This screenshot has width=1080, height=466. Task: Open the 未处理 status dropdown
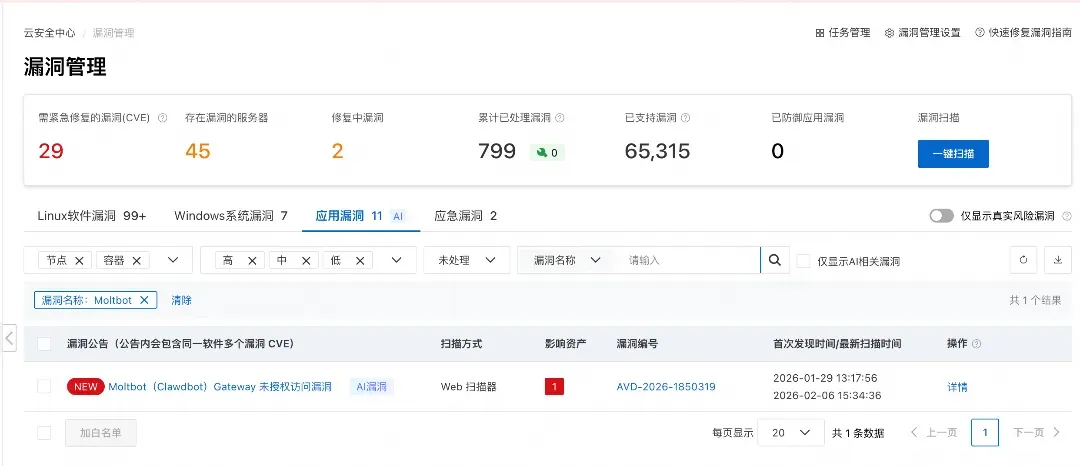pos(467,260)
